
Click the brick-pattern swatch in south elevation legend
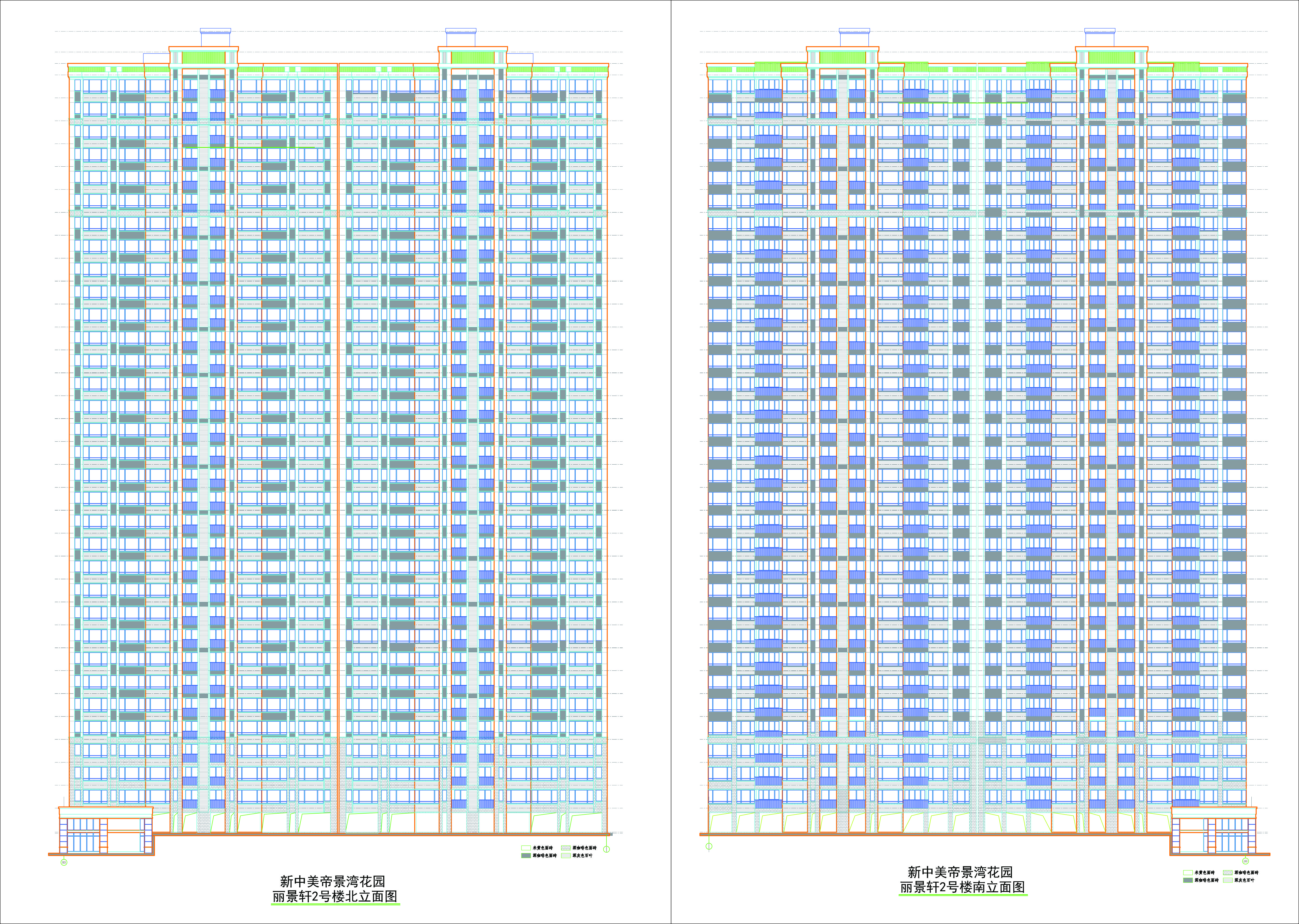pos(1227,872)
